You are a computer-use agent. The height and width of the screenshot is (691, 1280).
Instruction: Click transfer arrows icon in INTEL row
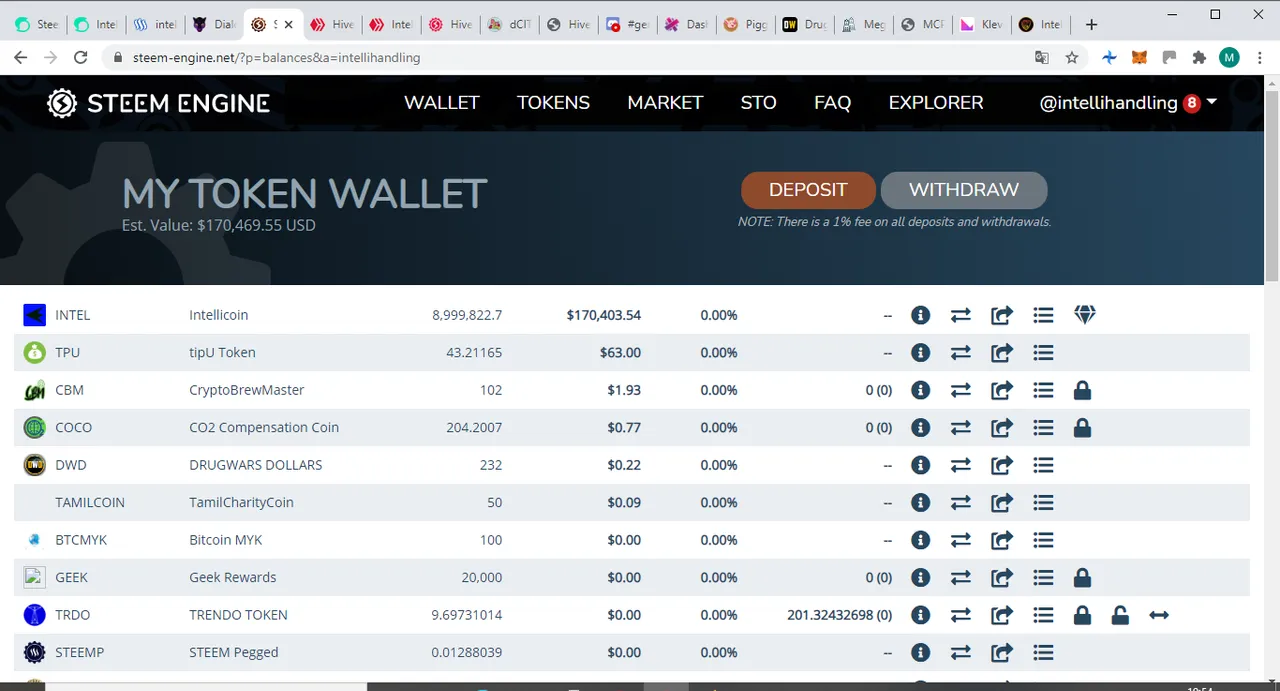click(961, 315)
